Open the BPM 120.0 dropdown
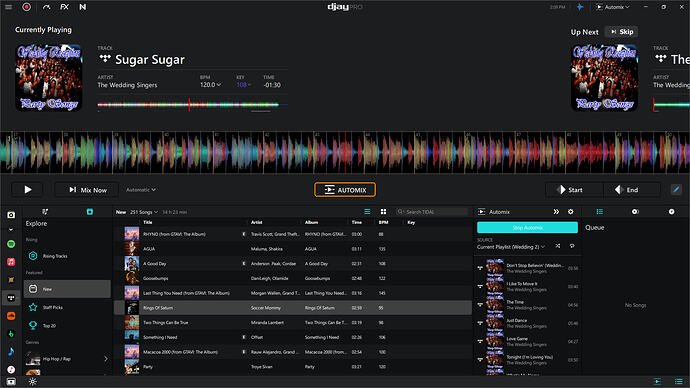Screen dimensions: 690x388 (210, 84)
